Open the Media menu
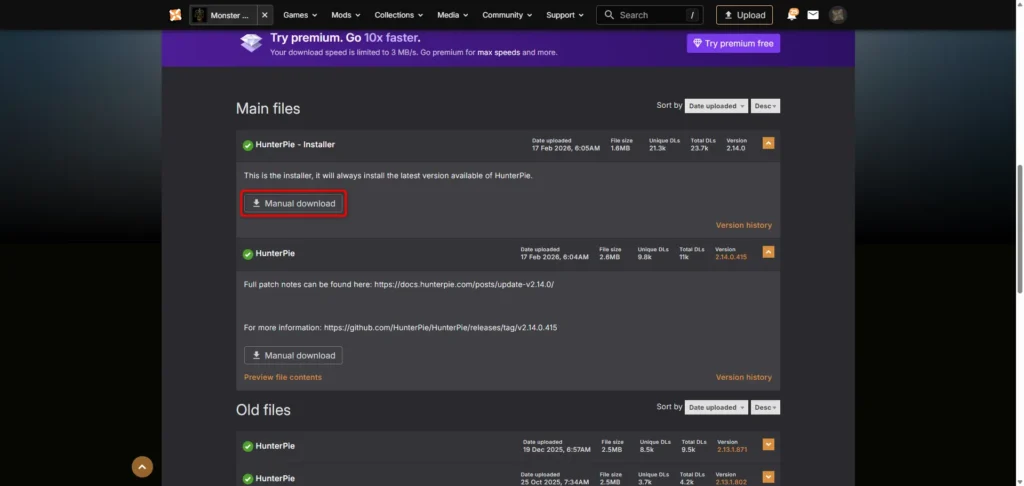Image resolution: width=1024 pixels, height=486 pixels. pos(453,15)
